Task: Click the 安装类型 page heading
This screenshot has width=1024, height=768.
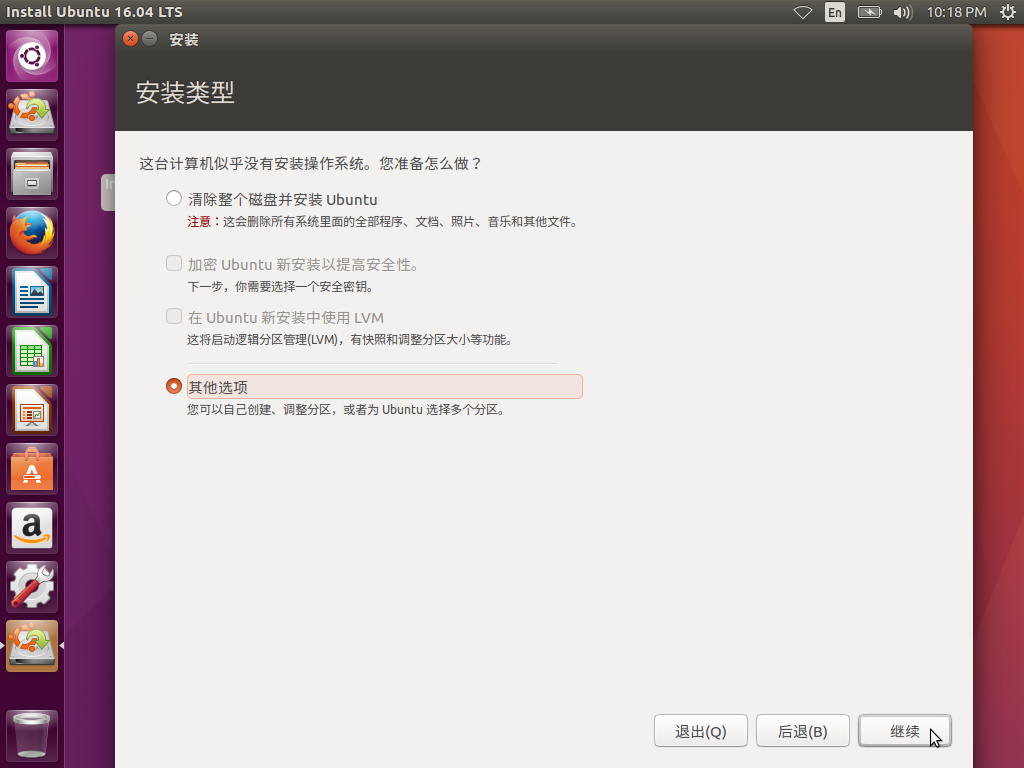Action: click(185, 92)
